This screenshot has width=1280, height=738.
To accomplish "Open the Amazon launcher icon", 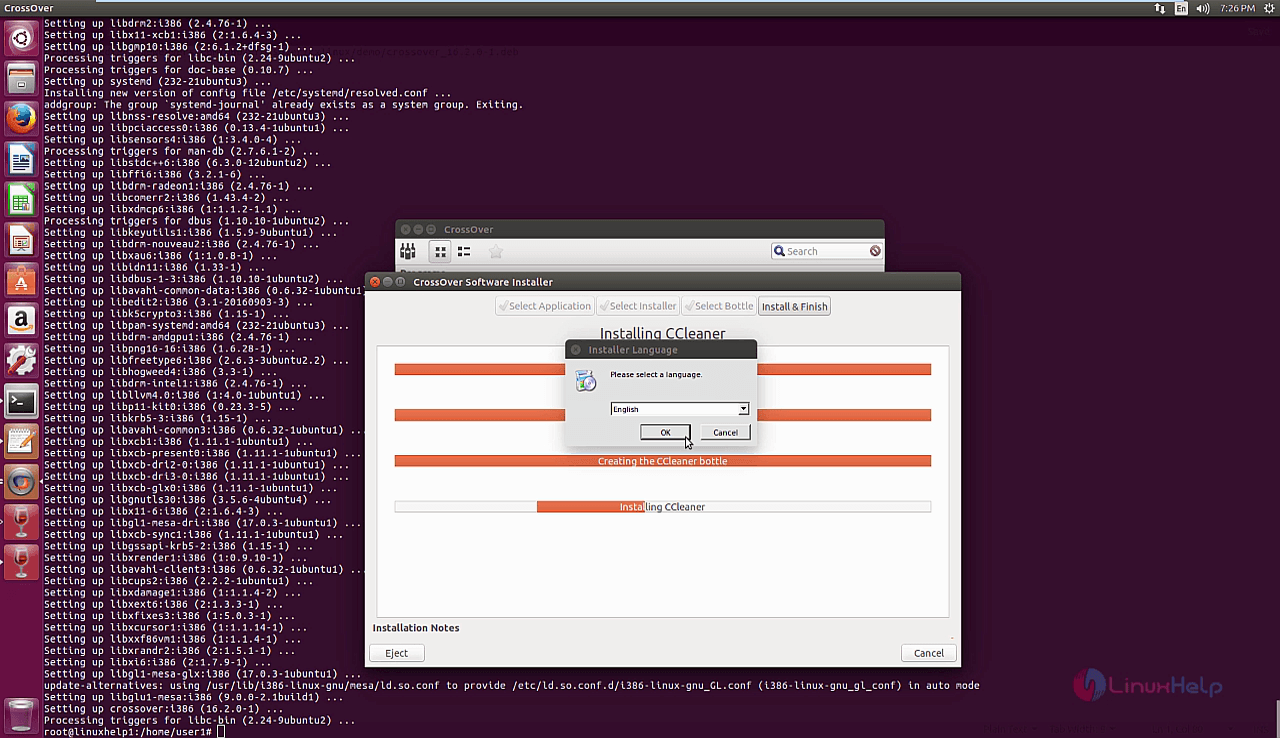I will tap(22, 321).
